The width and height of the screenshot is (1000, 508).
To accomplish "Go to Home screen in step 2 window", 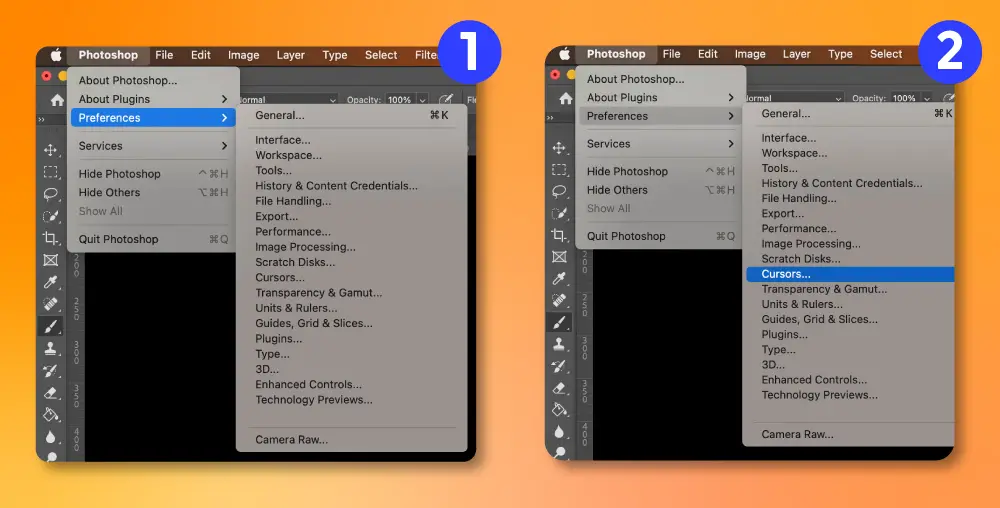I will point(566,98).
